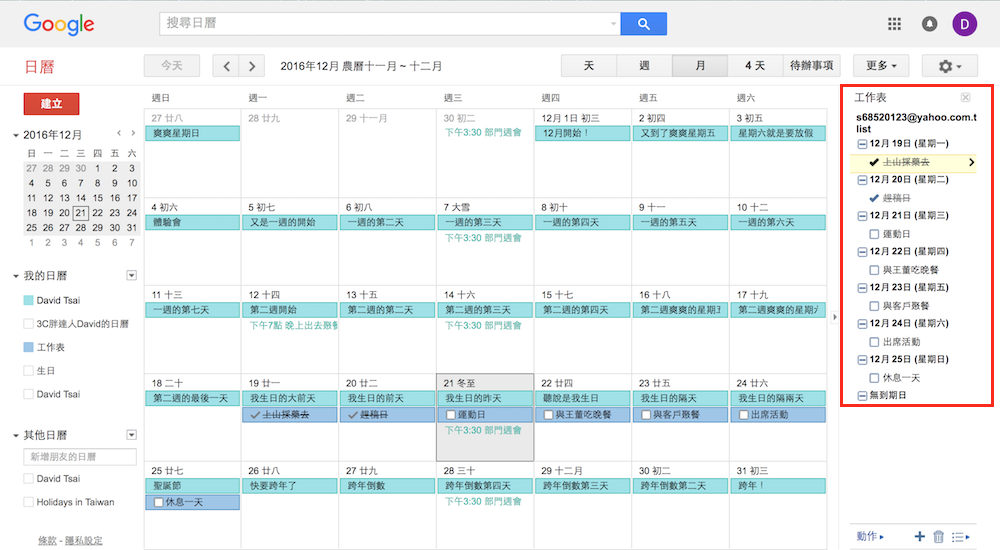Click the red 建立 create button

[51, 104]
